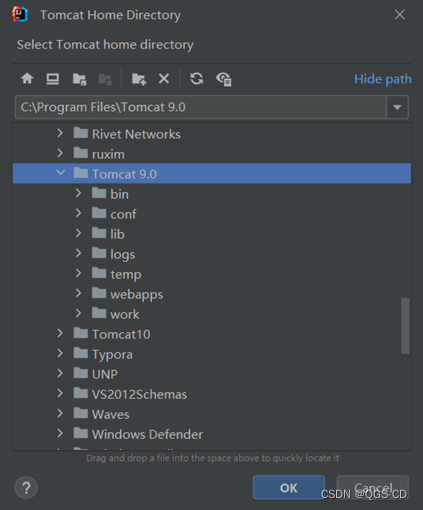Select the work subfolder
The width and height of the screenshot is (423, 510).
[x=212, y=314]
